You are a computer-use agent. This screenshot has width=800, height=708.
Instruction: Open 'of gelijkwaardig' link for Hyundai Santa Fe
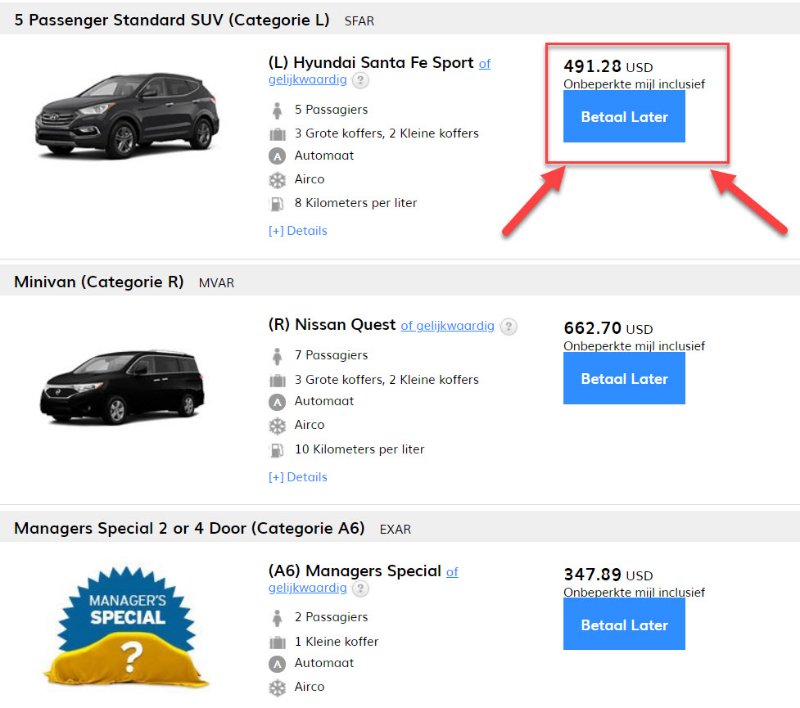point(307,80)
